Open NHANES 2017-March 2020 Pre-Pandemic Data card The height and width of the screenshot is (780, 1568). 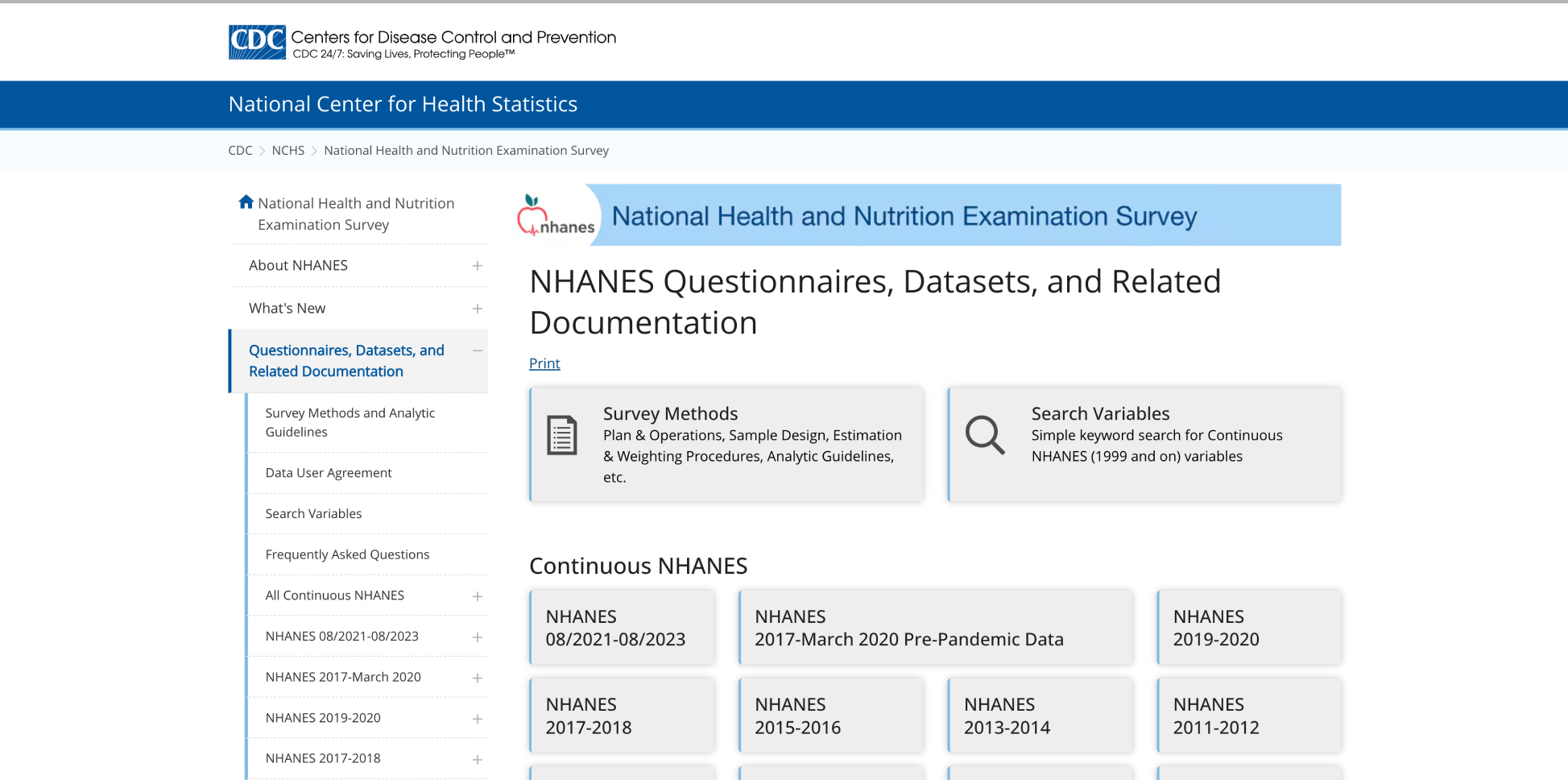(x=935, y=628)
